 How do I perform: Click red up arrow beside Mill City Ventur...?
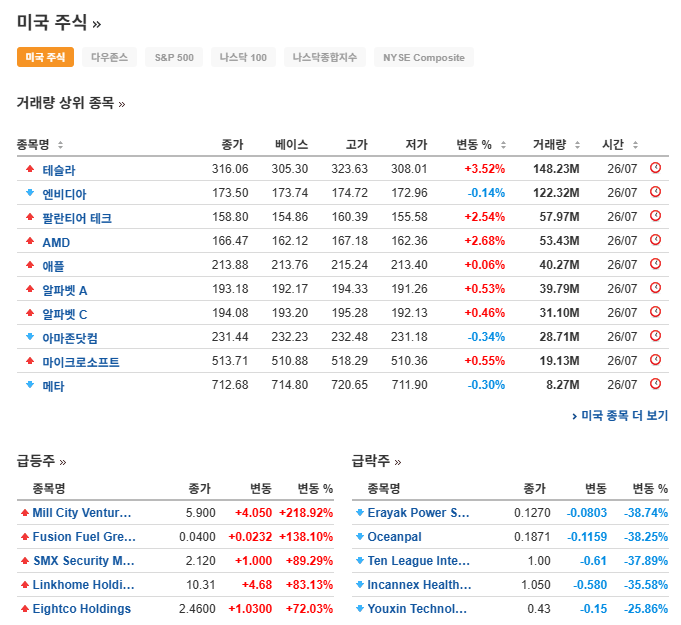click(x=25, y=513)
